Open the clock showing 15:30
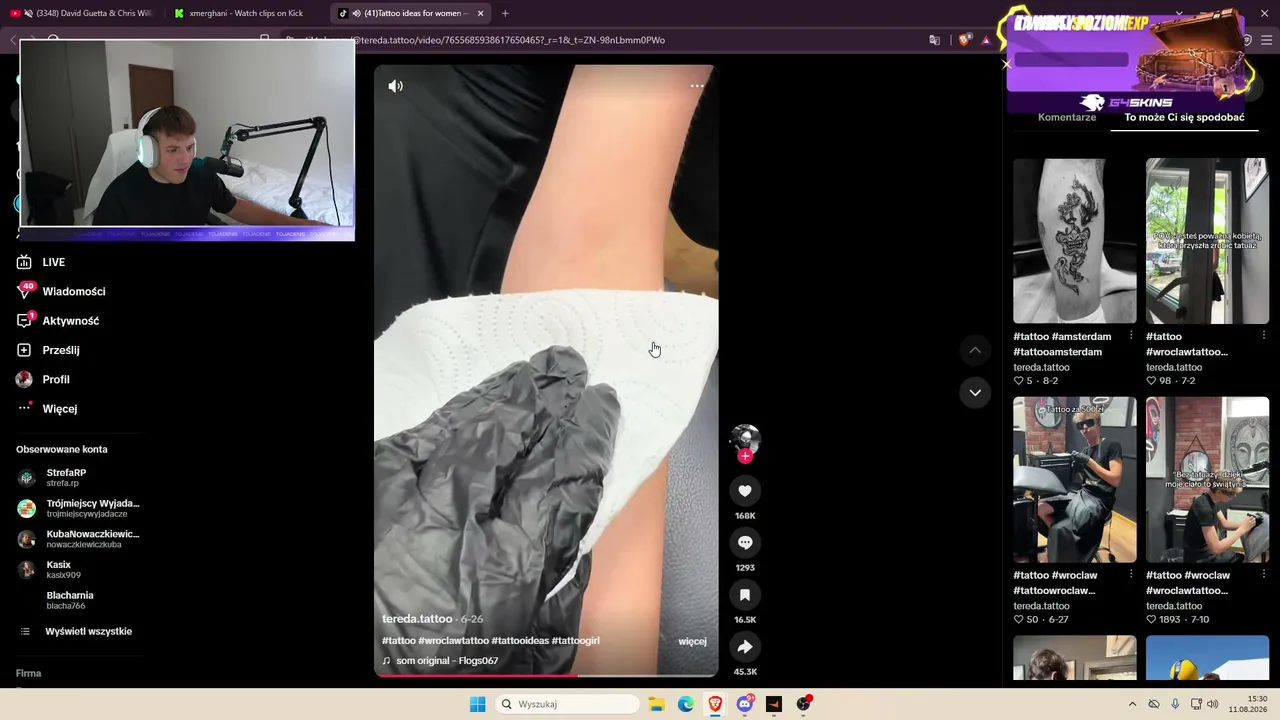The width and height of the screenshot is (1280, 720). click(x=1250, y=704)
